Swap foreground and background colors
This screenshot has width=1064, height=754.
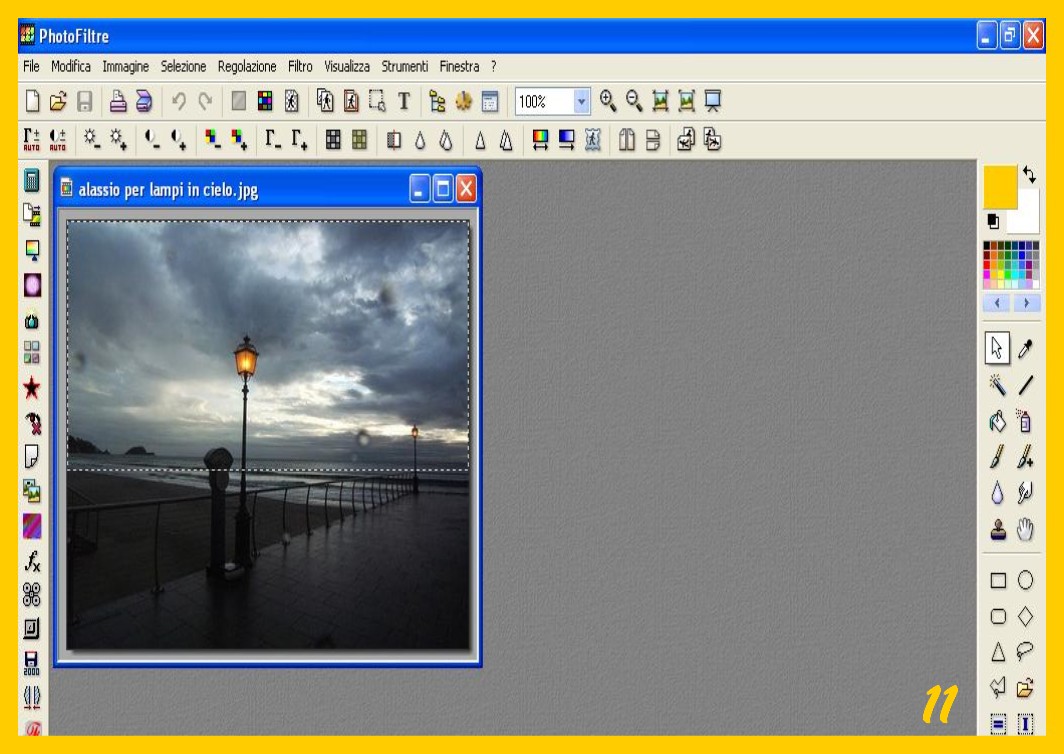pyautogui.click(x=1029, y=174)
